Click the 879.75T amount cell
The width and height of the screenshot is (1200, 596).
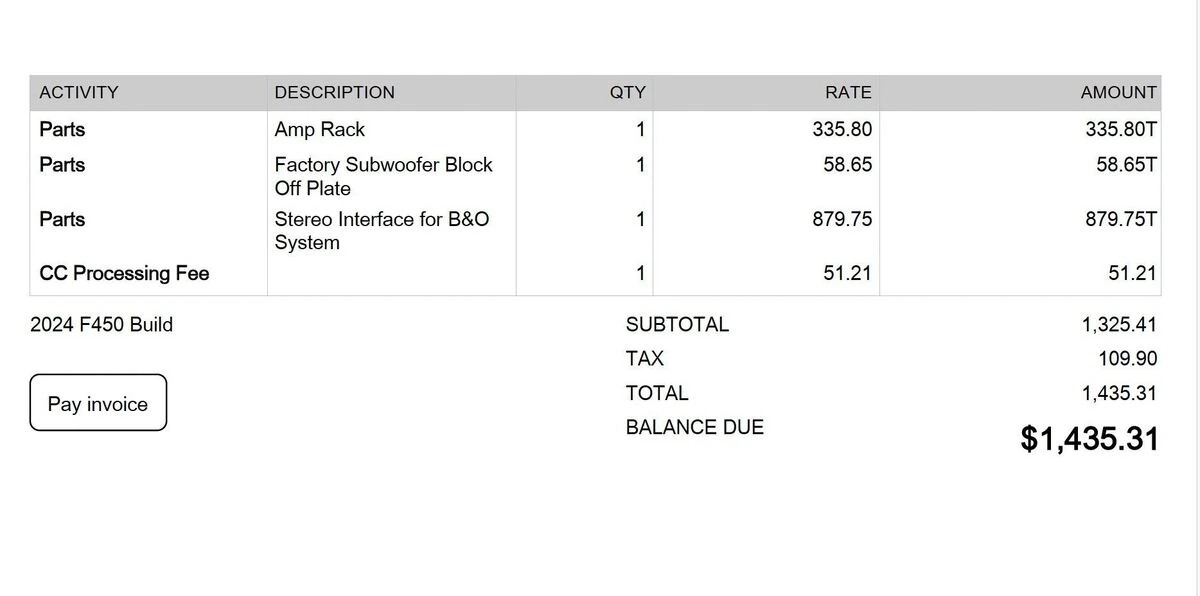click(x=1120, y=220)
